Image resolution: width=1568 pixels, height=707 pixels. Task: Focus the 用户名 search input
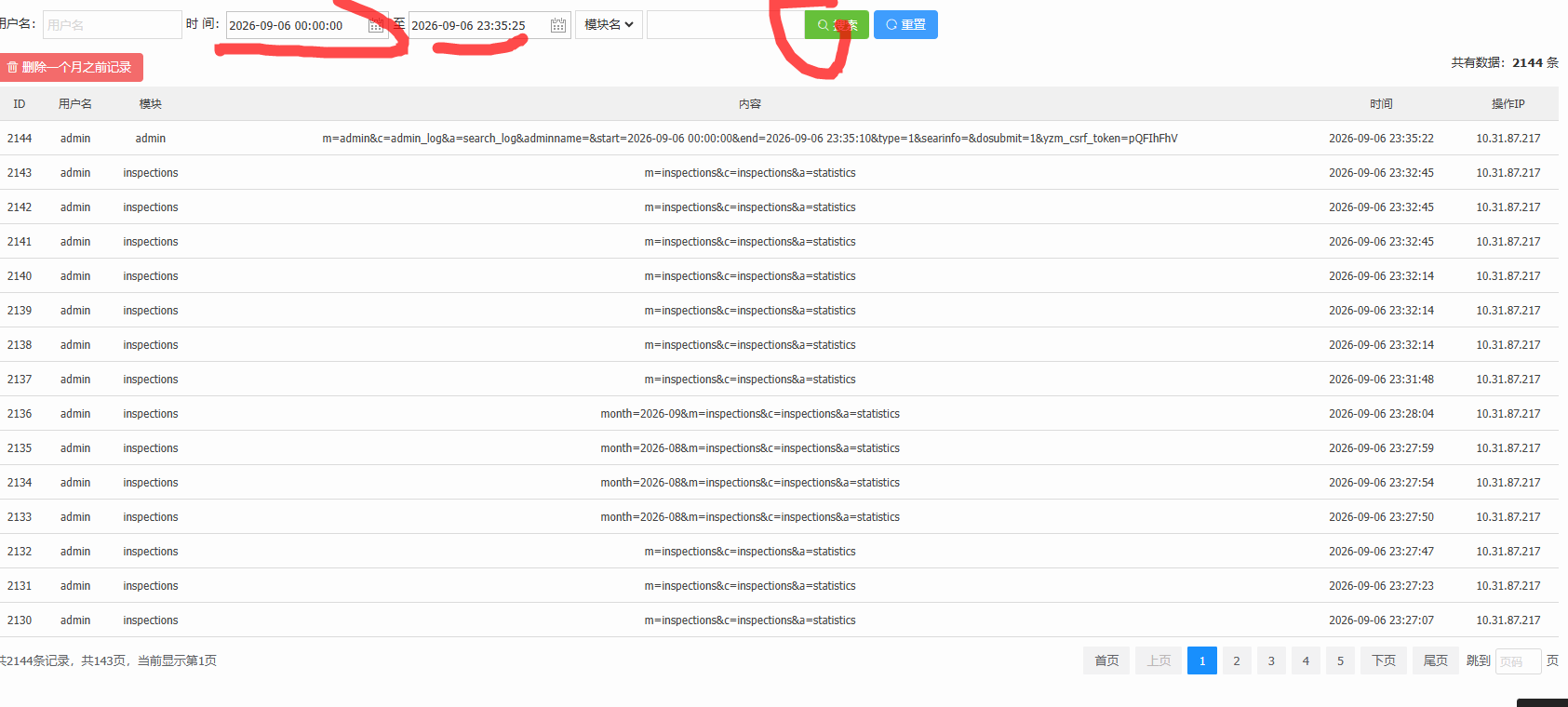112,25
